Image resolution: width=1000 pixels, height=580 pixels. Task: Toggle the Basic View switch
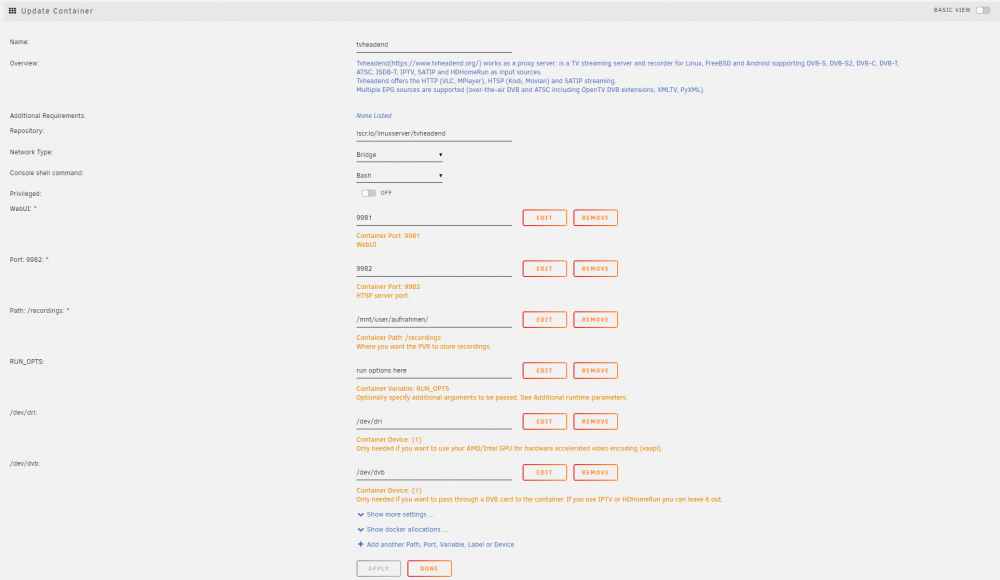tap(983, 10)
